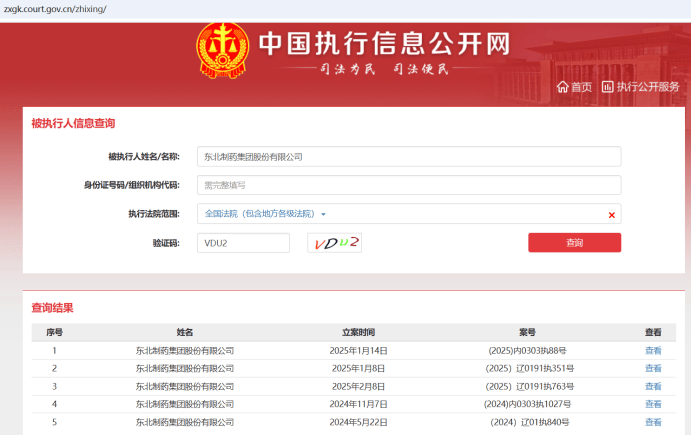Click the house icon beside 首页

coord(562,87)
